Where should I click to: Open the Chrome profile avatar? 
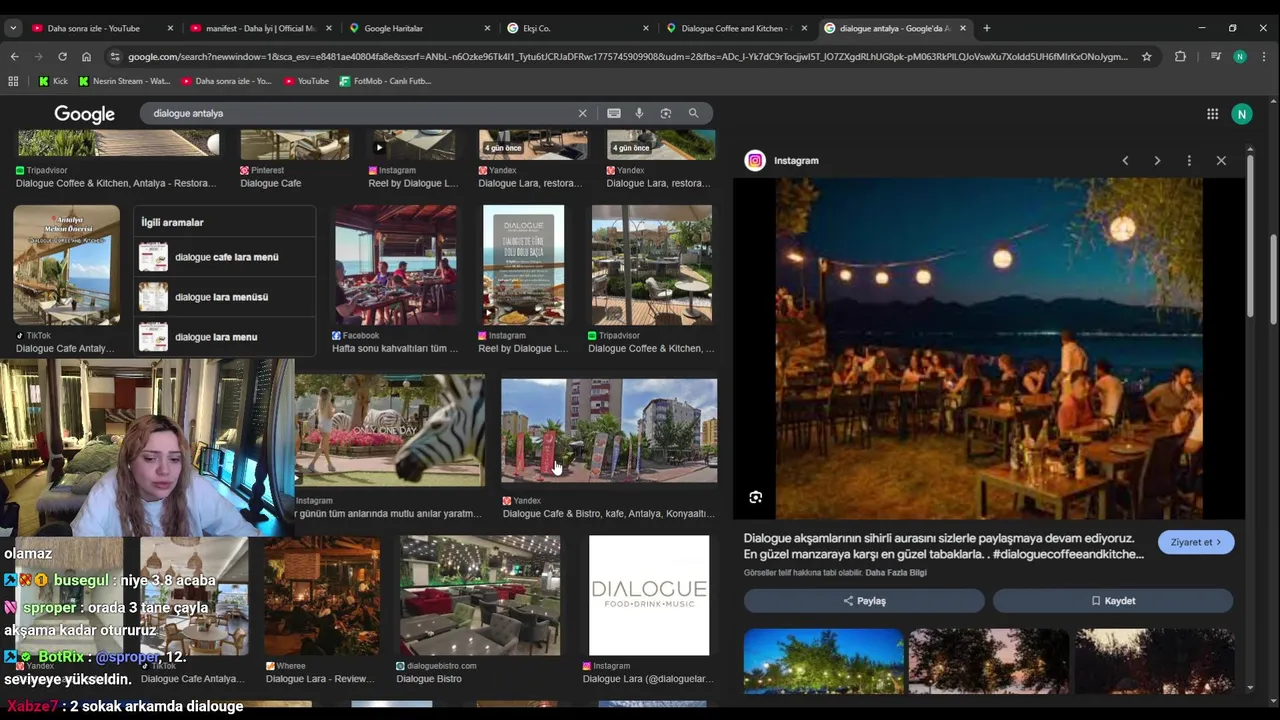[1240, 57]
